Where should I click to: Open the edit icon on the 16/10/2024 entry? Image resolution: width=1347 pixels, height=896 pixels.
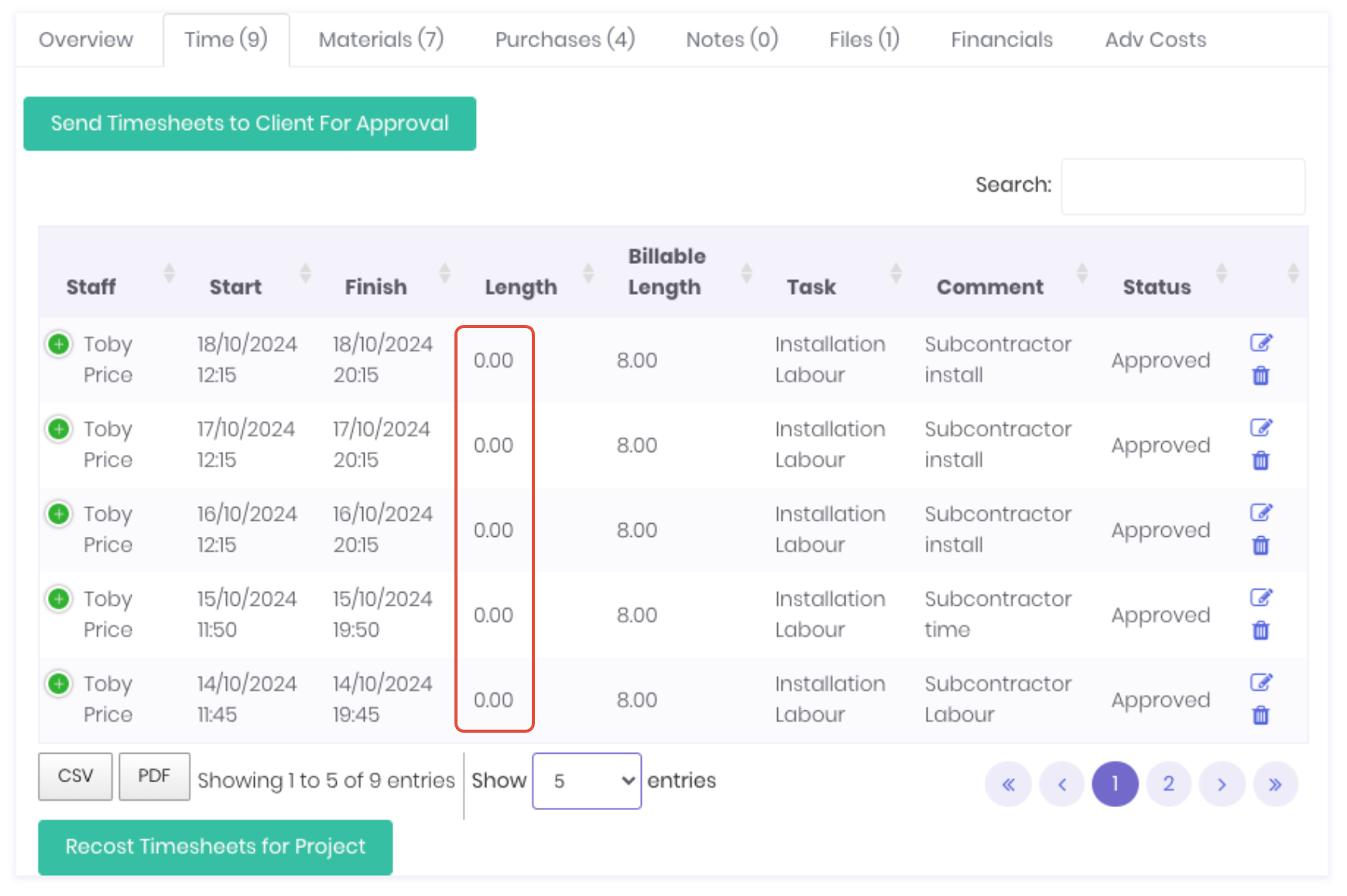coord(1261,512)
